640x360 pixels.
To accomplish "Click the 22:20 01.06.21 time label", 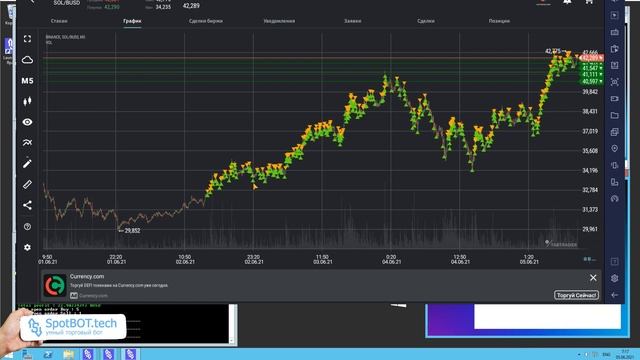I will (116, 259).
